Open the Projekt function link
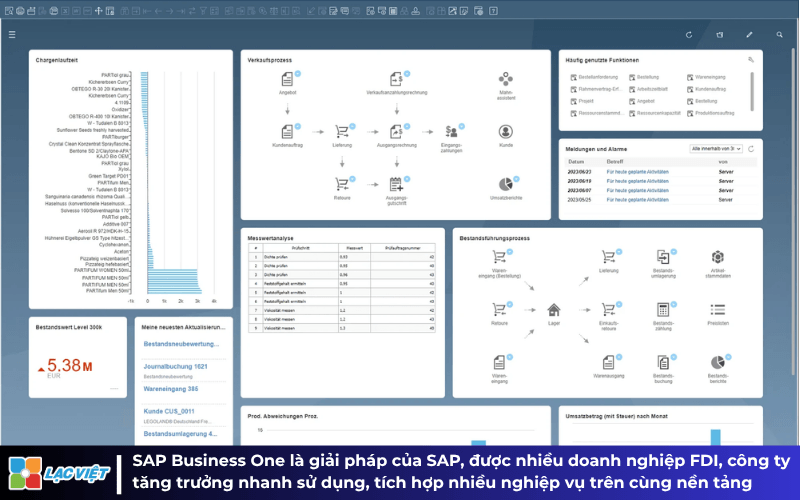The width and height of the screenshot is (800, 500). (x=582, y=101)
